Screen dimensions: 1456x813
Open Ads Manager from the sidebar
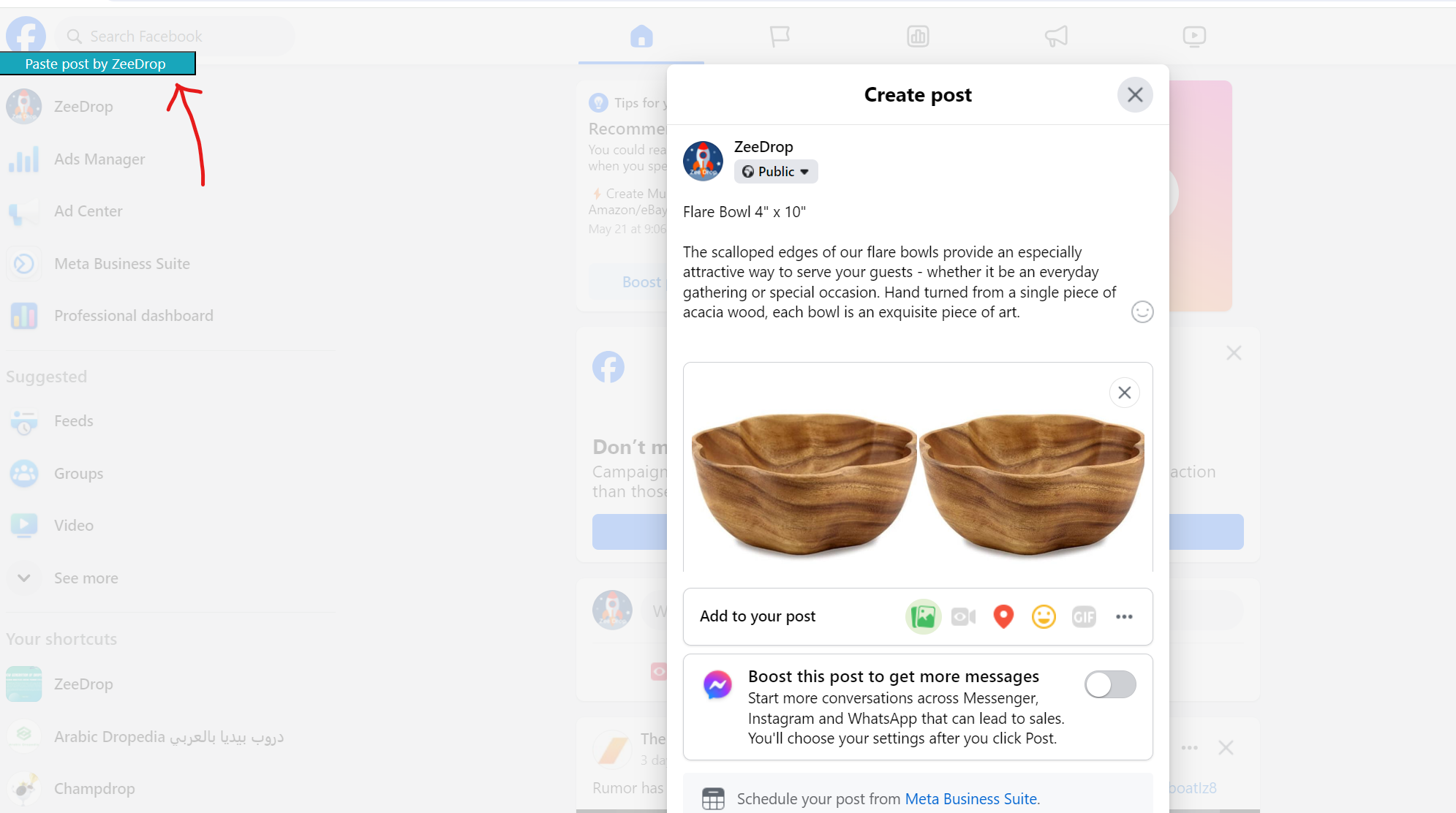99,159
